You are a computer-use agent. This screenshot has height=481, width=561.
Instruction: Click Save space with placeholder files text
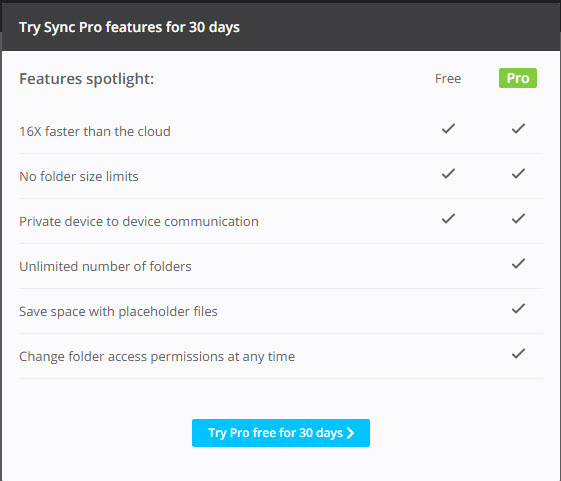coord(118,312)
